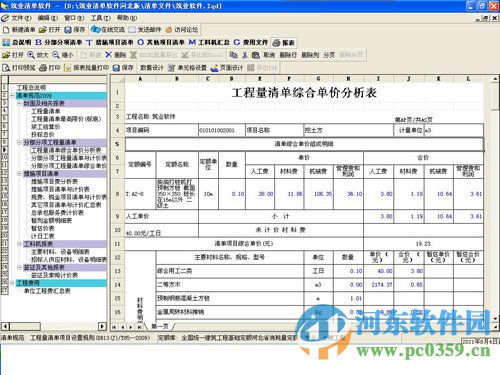Image resolution: width=500 pixels, height=375 pixels.
Task: Collapse the 分部分项工程量清单 node
Action: point(19,142)
